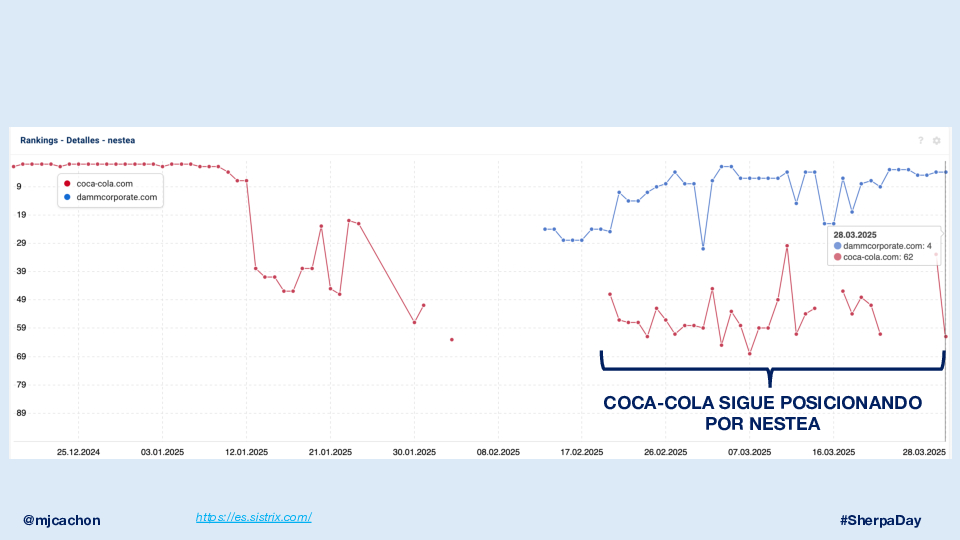Click the 17.02.2025 date axis label
The height and width of the screenshot is (540, 960).
[582, 452]
